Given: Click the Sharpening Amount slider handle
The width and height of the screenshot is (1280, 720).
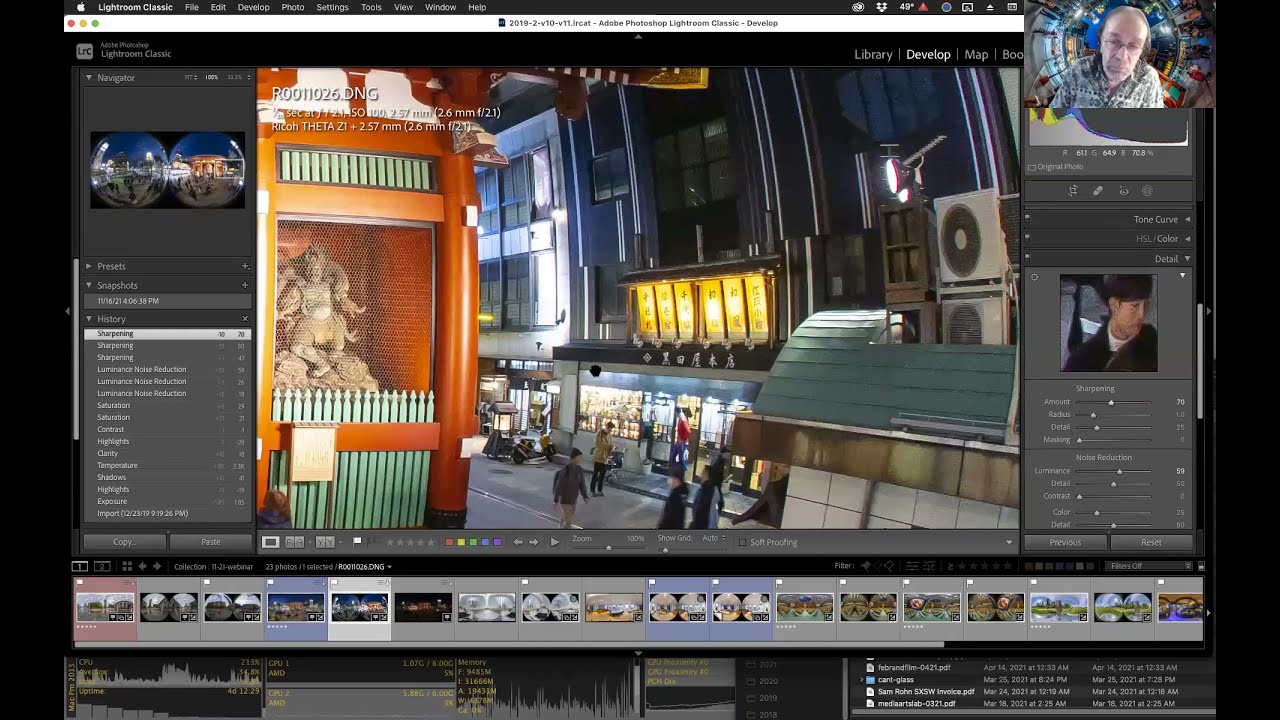Looking at the screenshot, I should point(1111,402).
